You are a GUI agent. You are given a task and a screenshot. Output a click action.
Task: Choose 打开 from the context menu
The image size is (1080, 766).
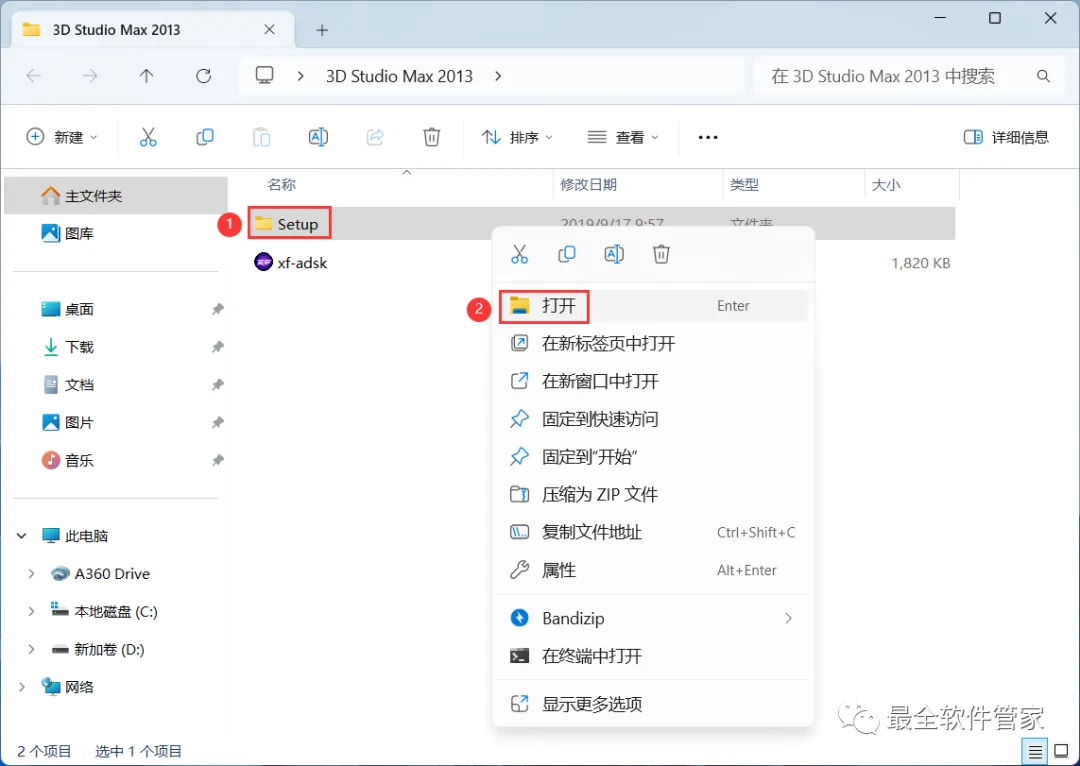(652, 306)
